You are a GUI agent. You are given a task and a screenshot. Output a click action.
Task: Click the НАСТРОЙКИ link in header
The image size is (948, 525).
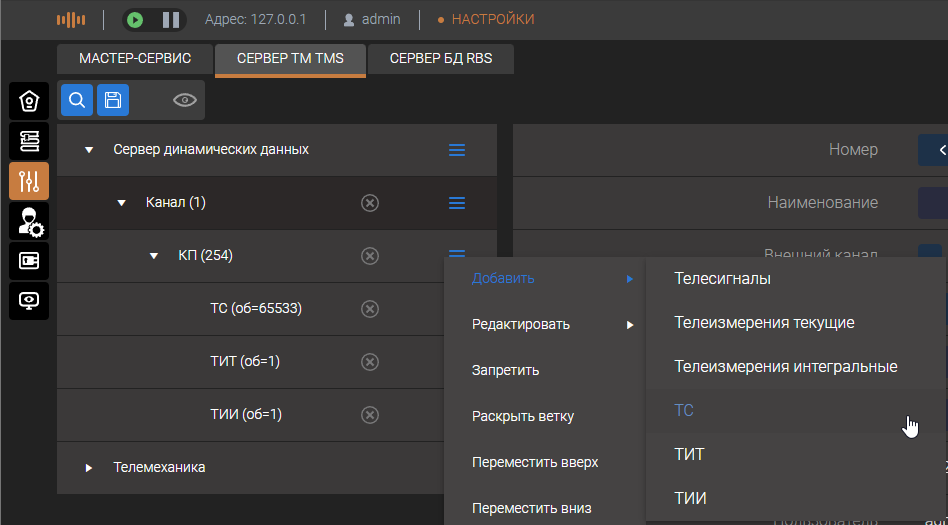[492, 19]
